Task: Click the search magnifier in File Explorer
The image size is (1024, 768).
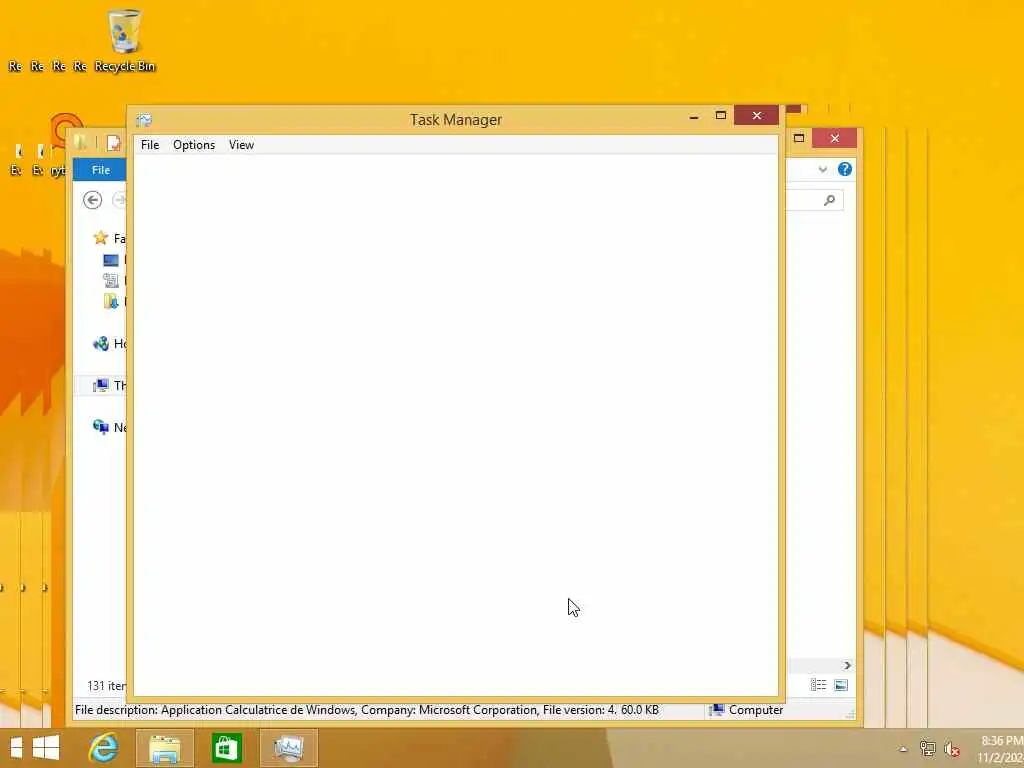Action: (829, 200)
